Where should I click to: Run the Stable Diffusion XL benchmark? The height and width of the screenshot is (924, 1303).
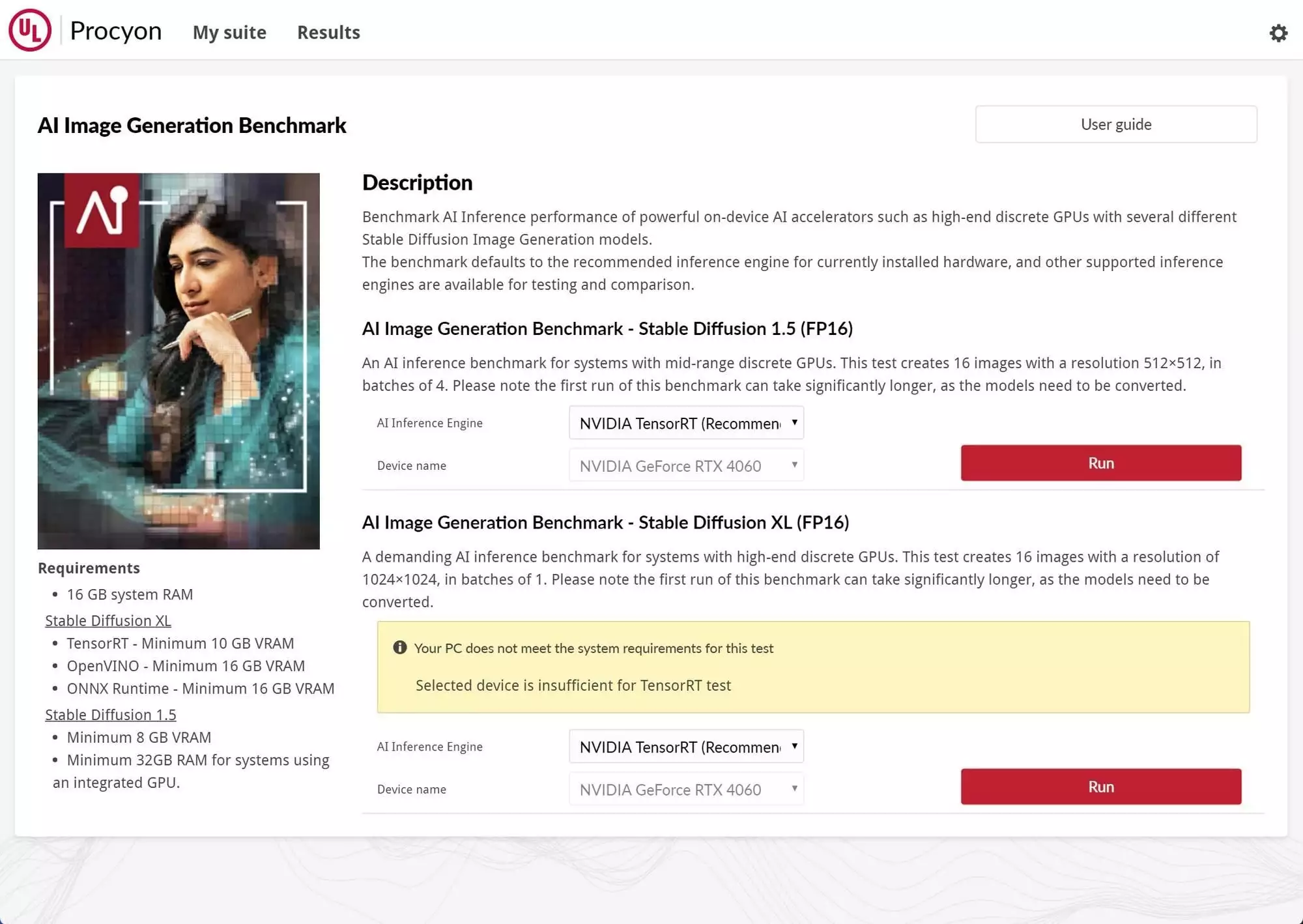1101,787
